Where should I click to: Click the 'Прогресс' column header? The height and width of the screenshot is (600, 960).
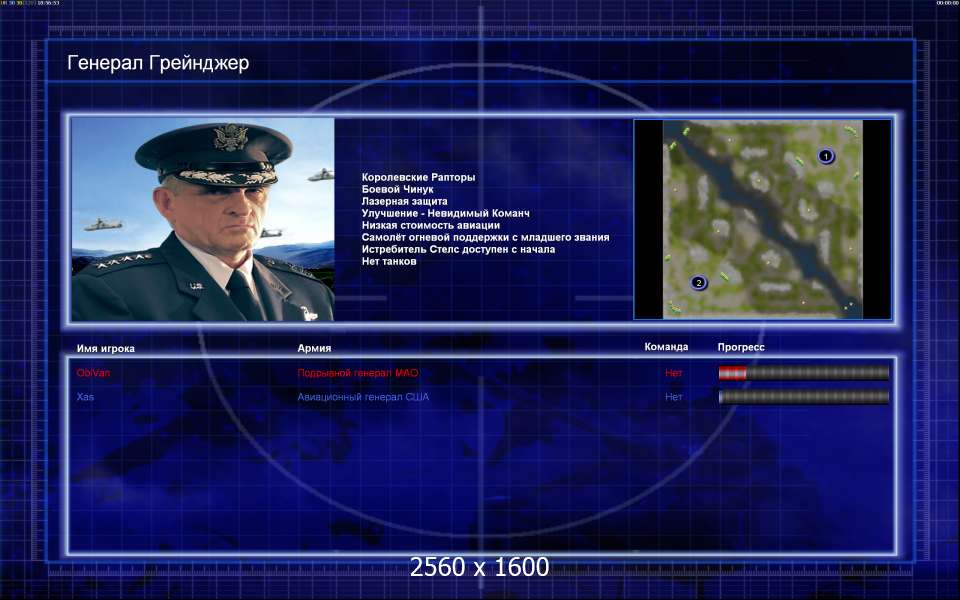(x=741, y=347)
